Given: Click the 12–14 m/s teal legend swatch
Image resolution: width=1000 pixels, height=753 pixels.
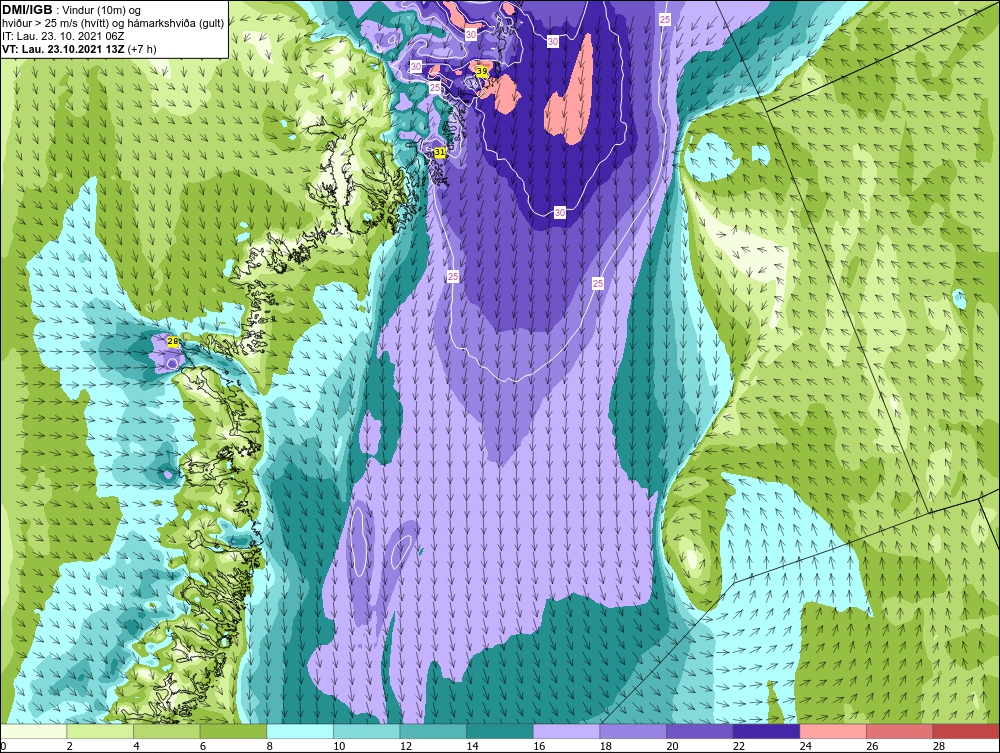Looking at the screenshot, I should coord(433,731).
